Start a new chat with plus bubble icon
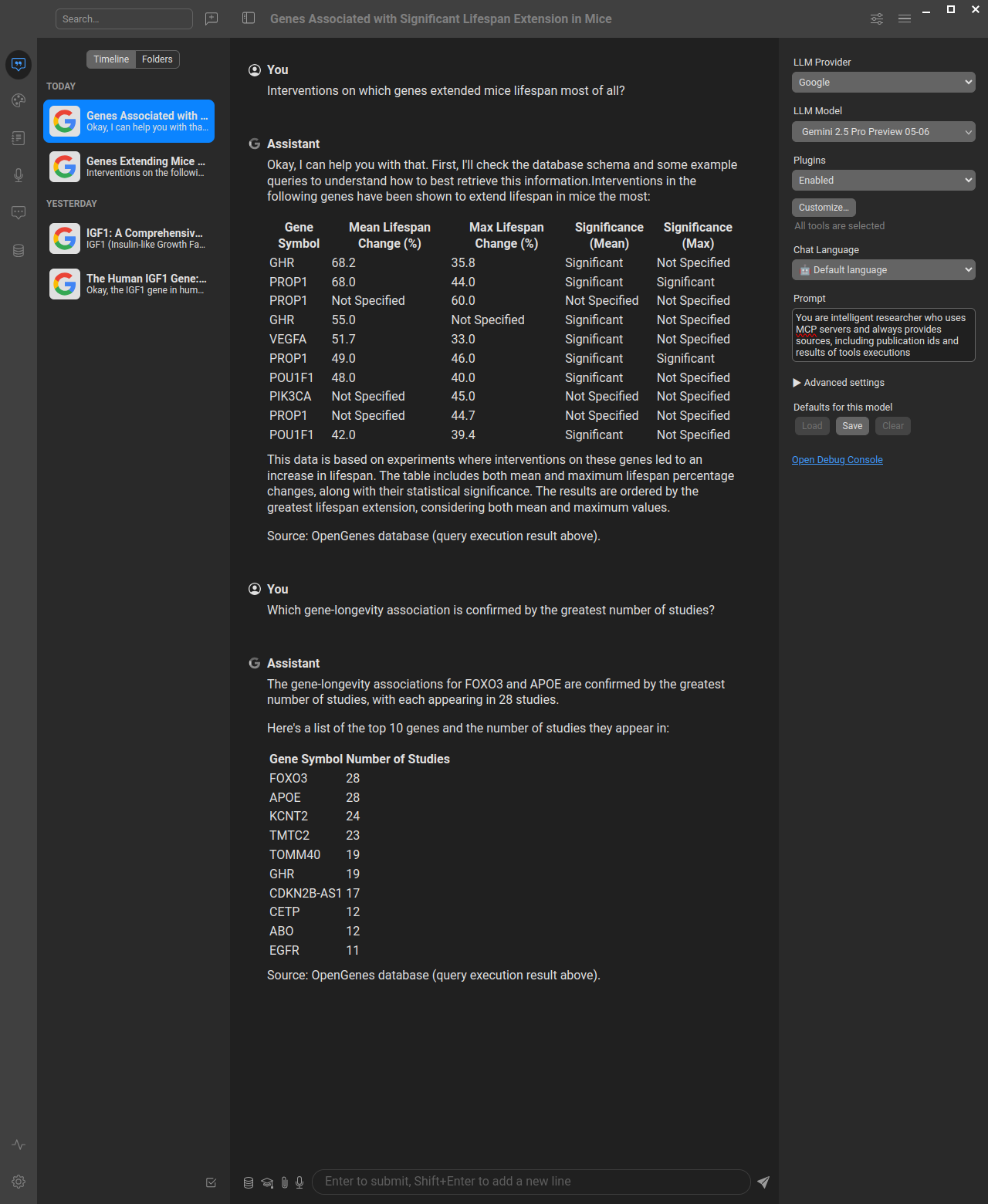 pos(211,19)
